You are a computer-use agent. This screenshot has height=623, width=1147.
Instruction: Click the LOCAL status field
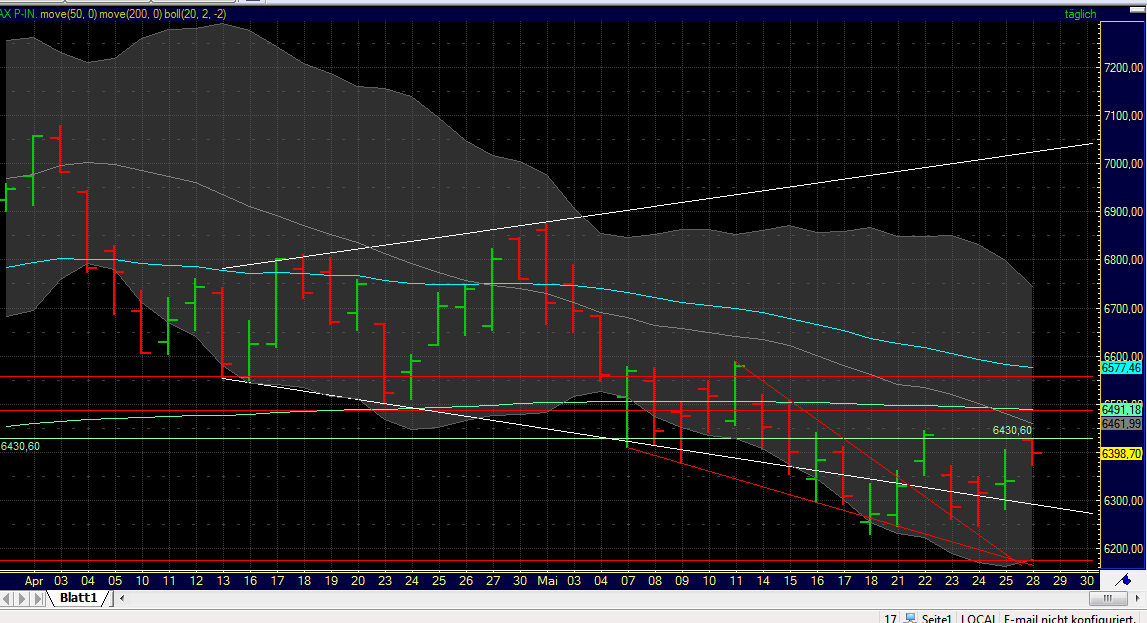pyautogui.click(x=980, y=618)
